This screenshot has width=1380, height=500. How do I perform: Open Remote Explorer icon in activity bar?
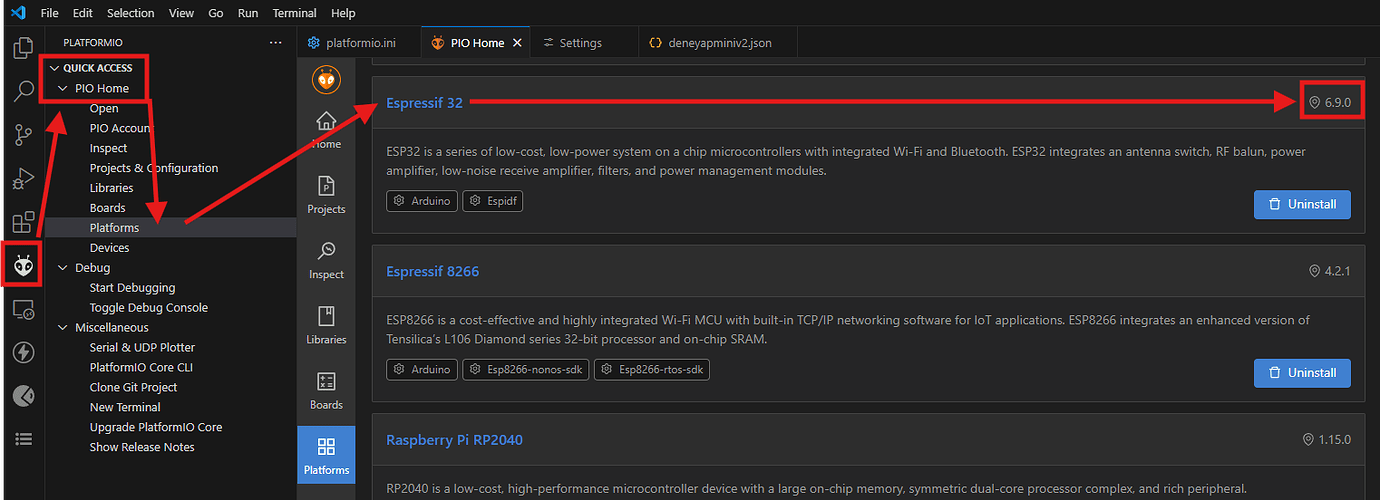click(22, 310)
